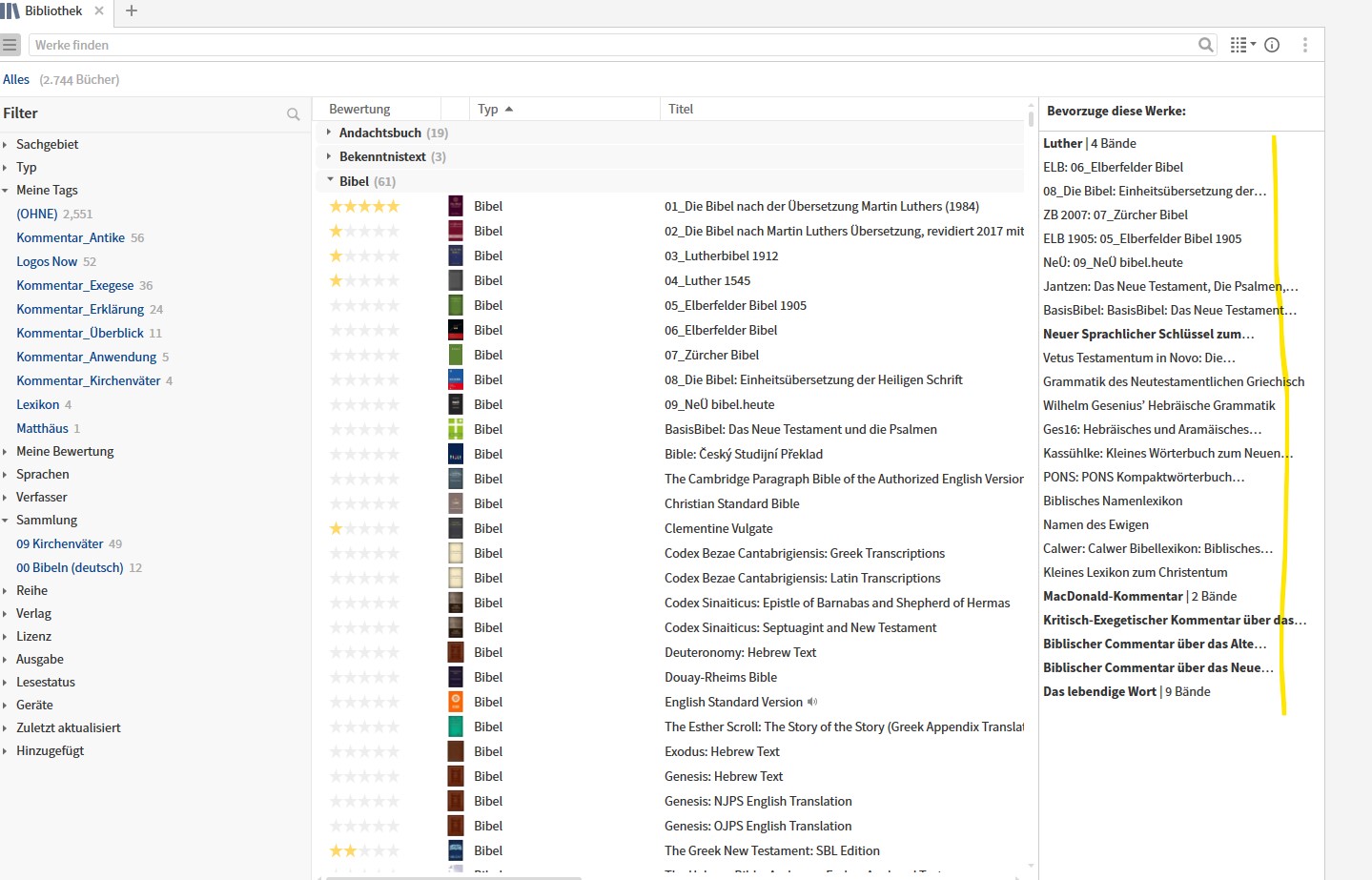Sort by the Titel column header
1372x880 pixels.
[x=681, y=110]
